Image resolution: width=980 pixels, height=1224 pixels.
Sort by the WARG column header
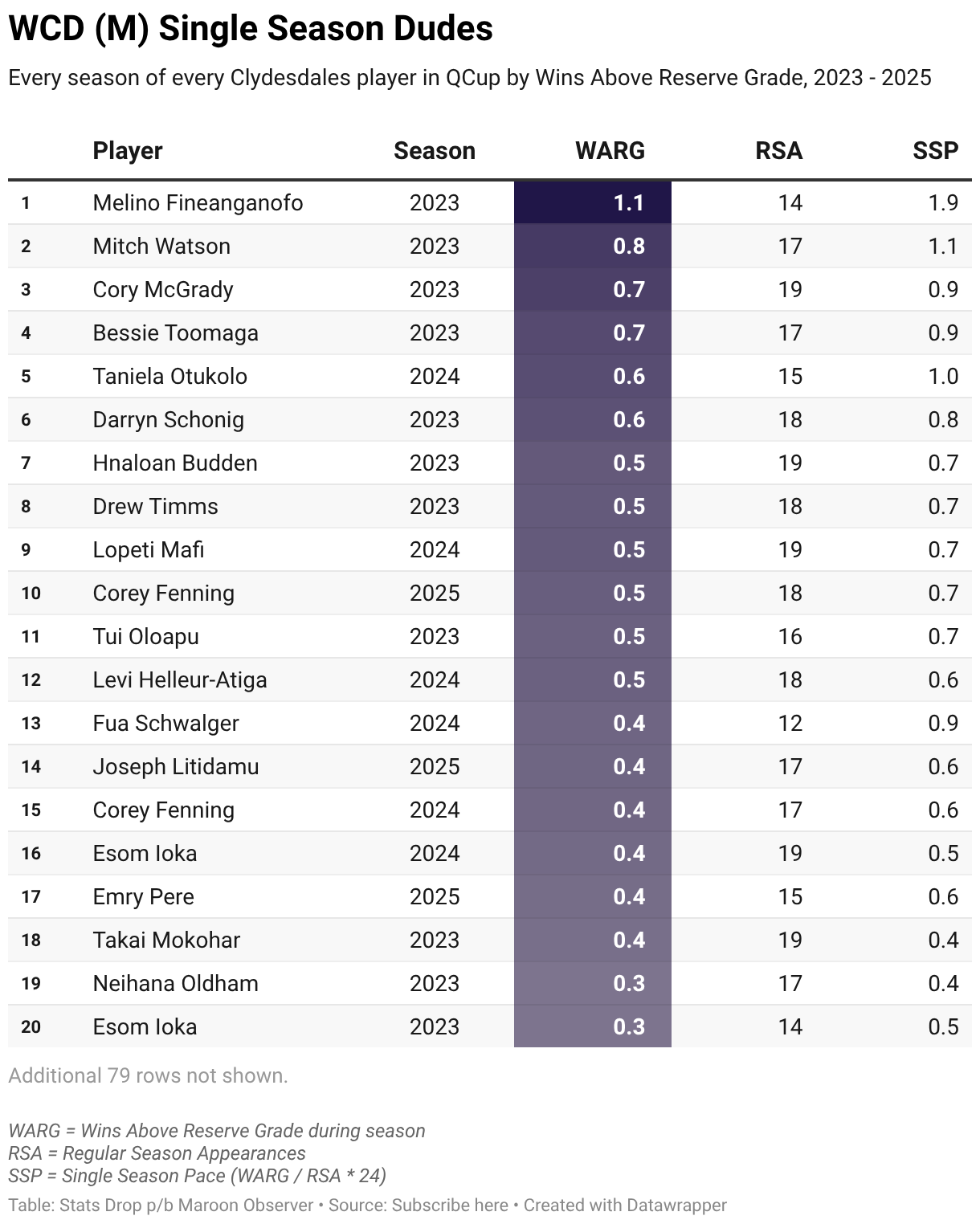point(610,151)
